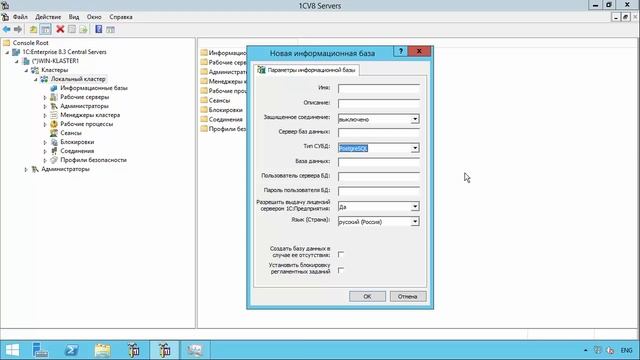Expand the Менеджеры кластера tree node
Screen dimensions: 640x360
point(45,115)
